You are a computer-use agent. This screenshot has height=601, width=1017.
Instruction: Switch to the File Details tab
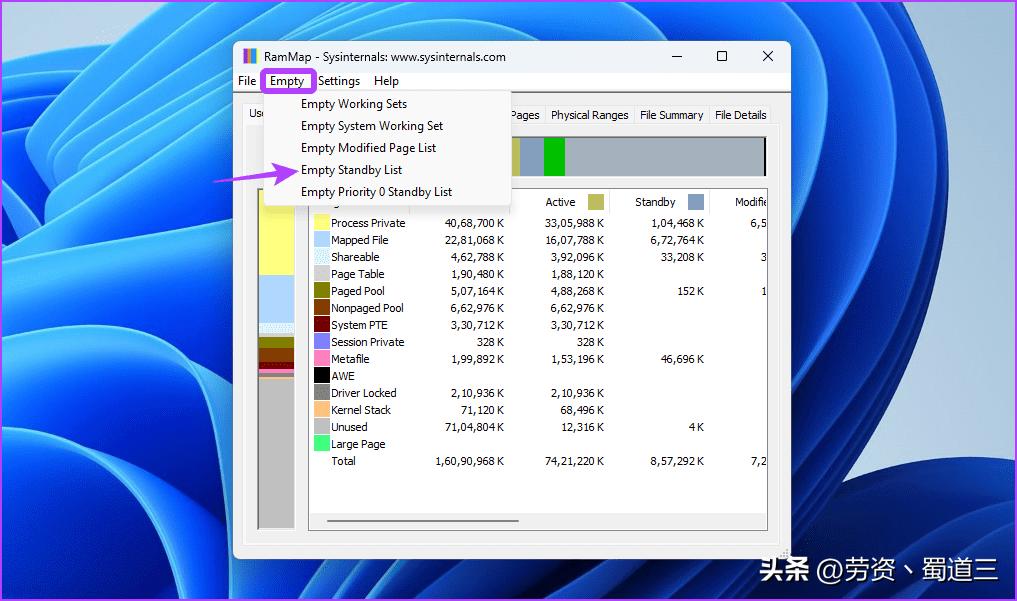(x=740, y=114)
